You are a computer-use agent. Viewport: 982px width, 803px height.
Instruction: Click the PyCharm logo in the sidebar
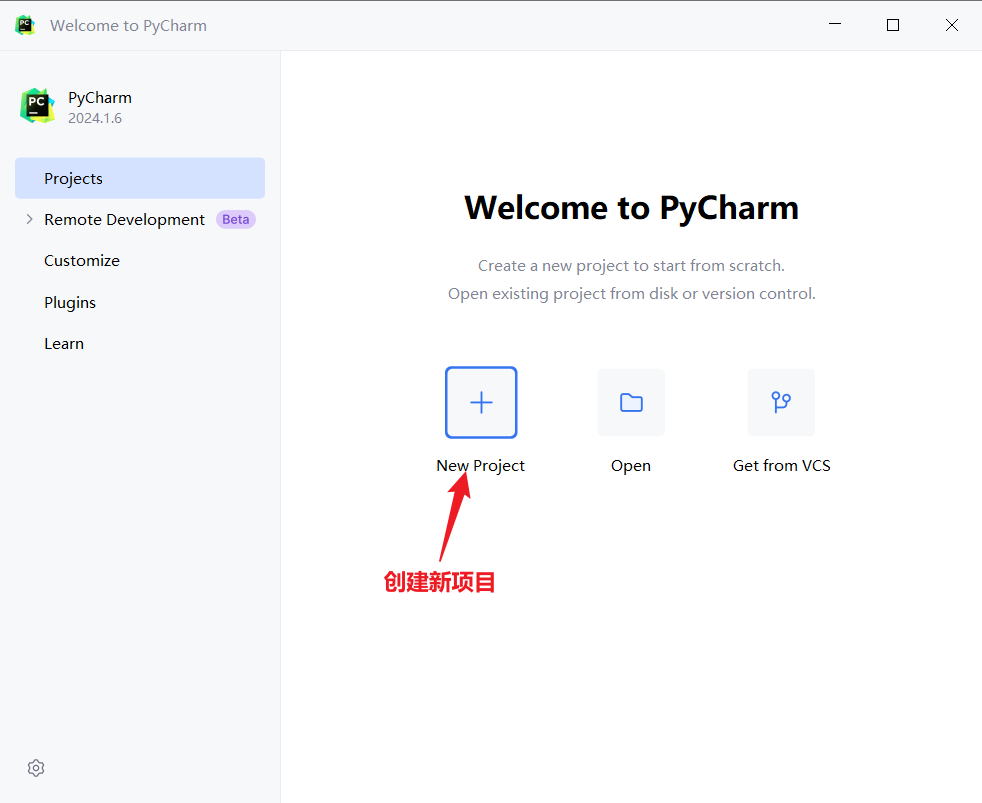[x=37, y=106]
